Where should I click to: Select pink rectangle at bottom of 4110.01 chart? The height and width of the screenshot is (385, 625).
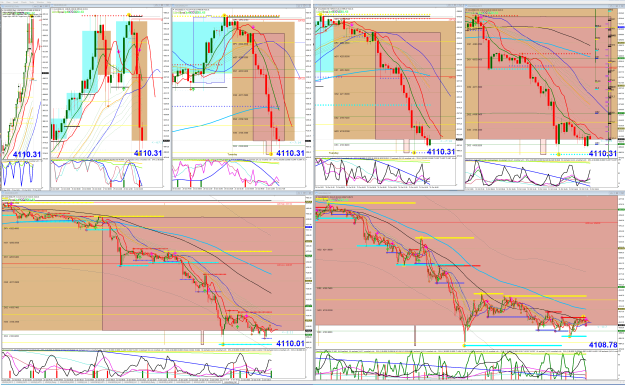point(202,338)
